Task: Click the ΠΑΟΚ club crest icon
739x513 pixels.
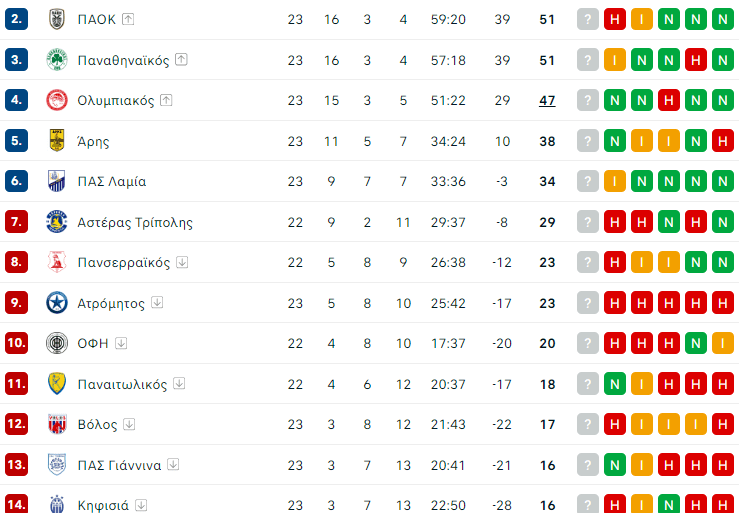Action: click(x=56, y=19)
